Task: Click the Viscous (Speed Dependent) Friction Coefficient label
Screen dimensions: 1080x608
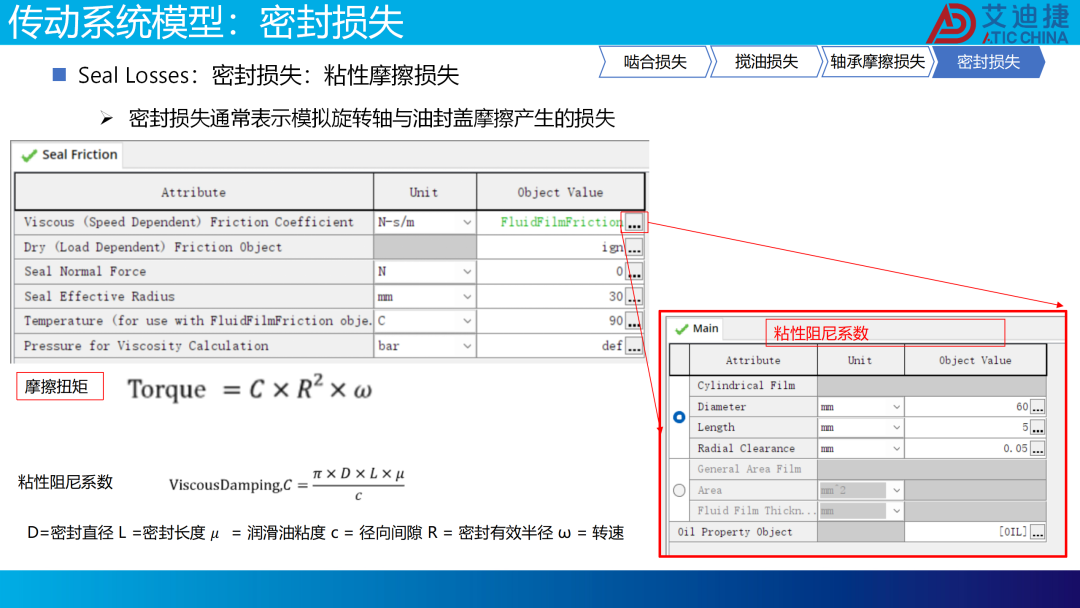Action: tap(189, 222)
